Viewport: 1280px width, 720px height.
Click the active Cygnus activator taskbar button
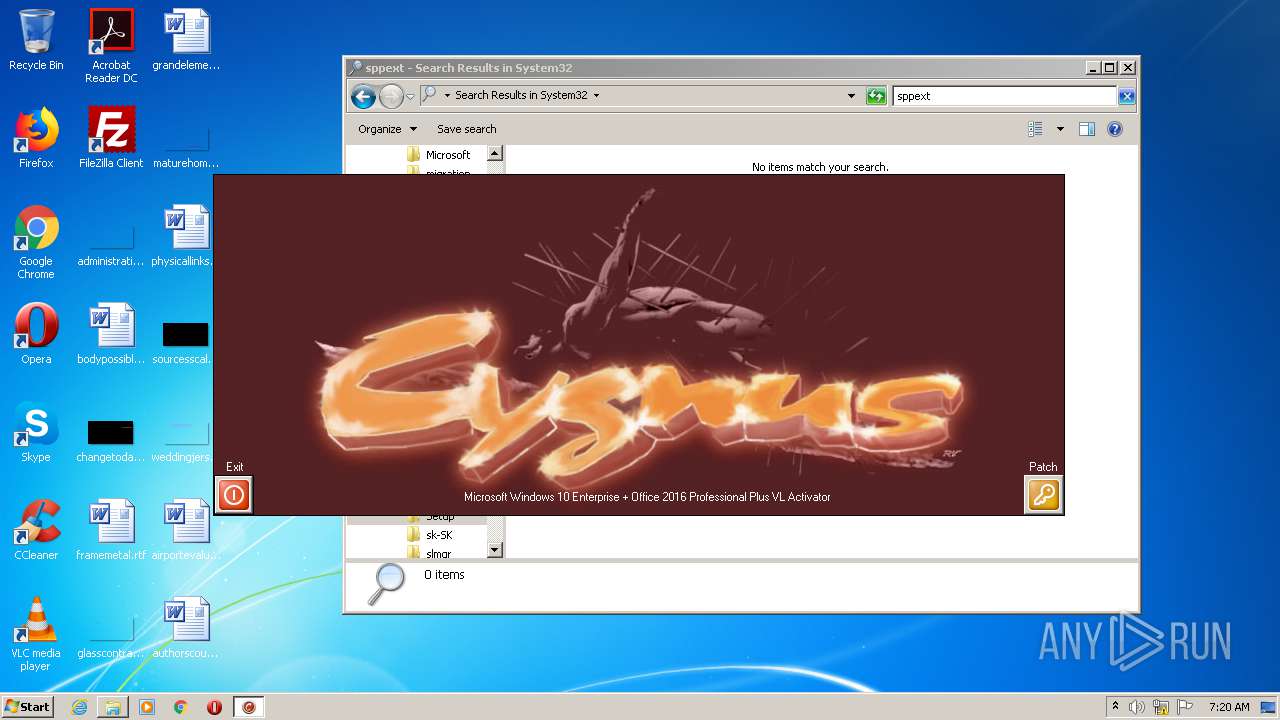pyautogui.click(x=249, y=707)
